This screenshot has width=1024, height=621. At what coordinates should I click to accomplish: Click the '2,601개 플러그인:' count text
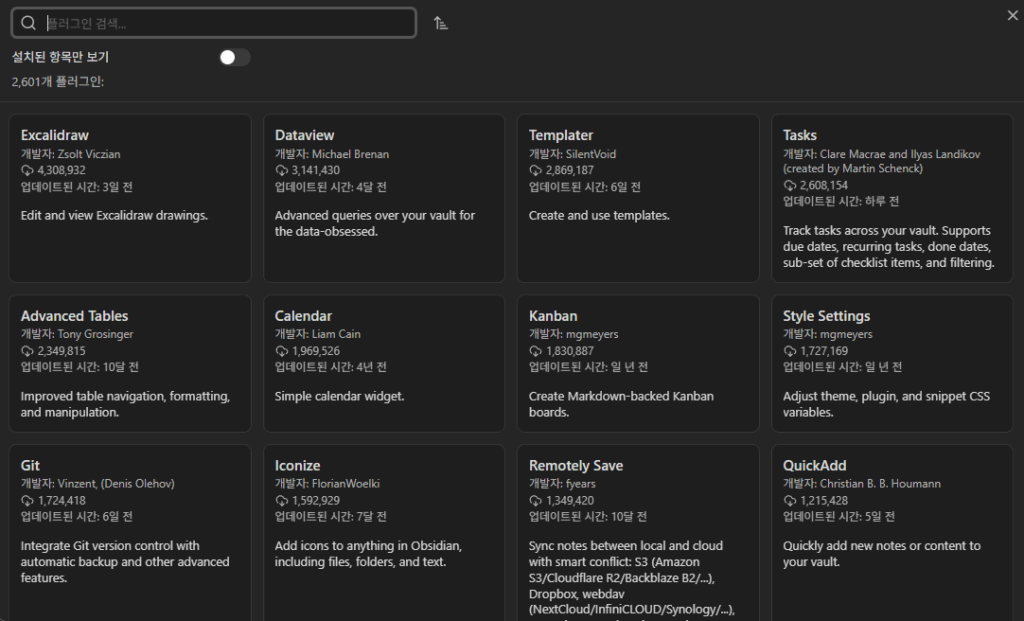[57, 82]
